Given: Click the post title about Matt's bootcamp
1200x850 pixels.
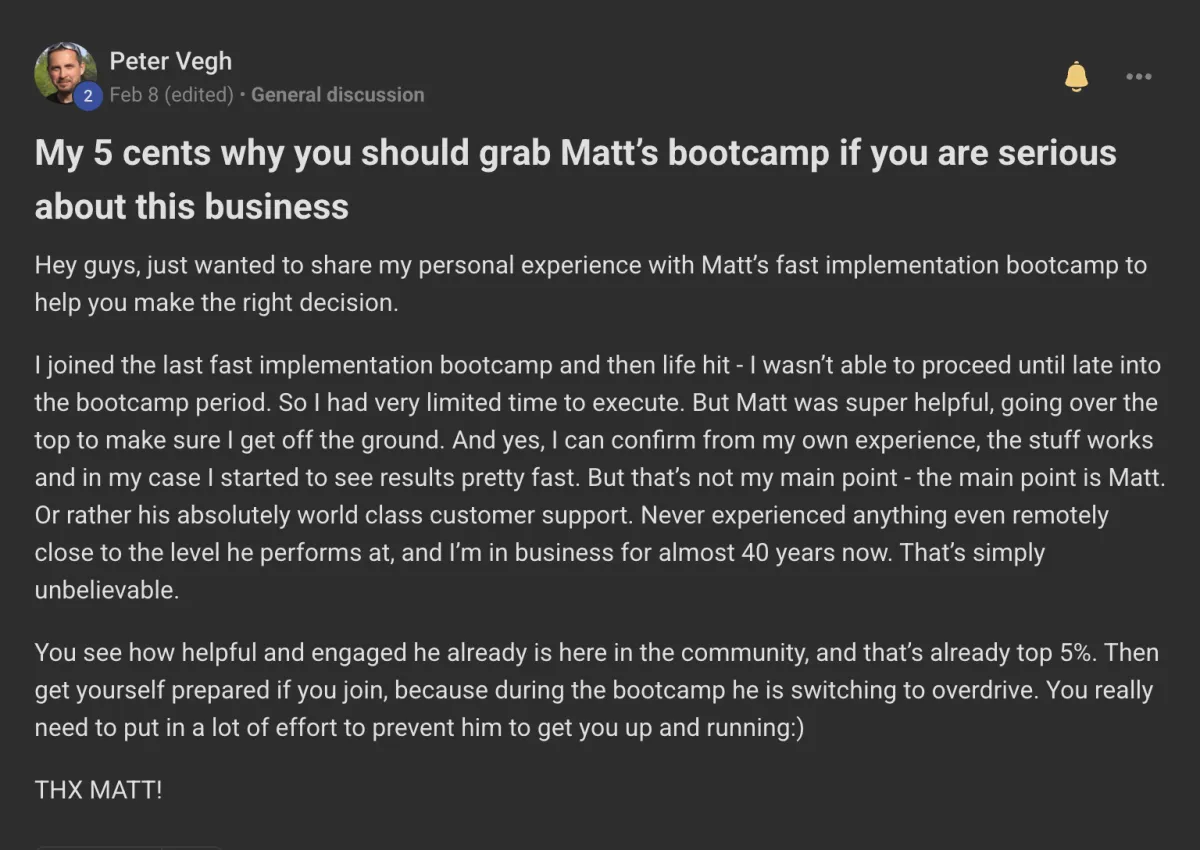Looking at the screenshot, I should point(576,179).
